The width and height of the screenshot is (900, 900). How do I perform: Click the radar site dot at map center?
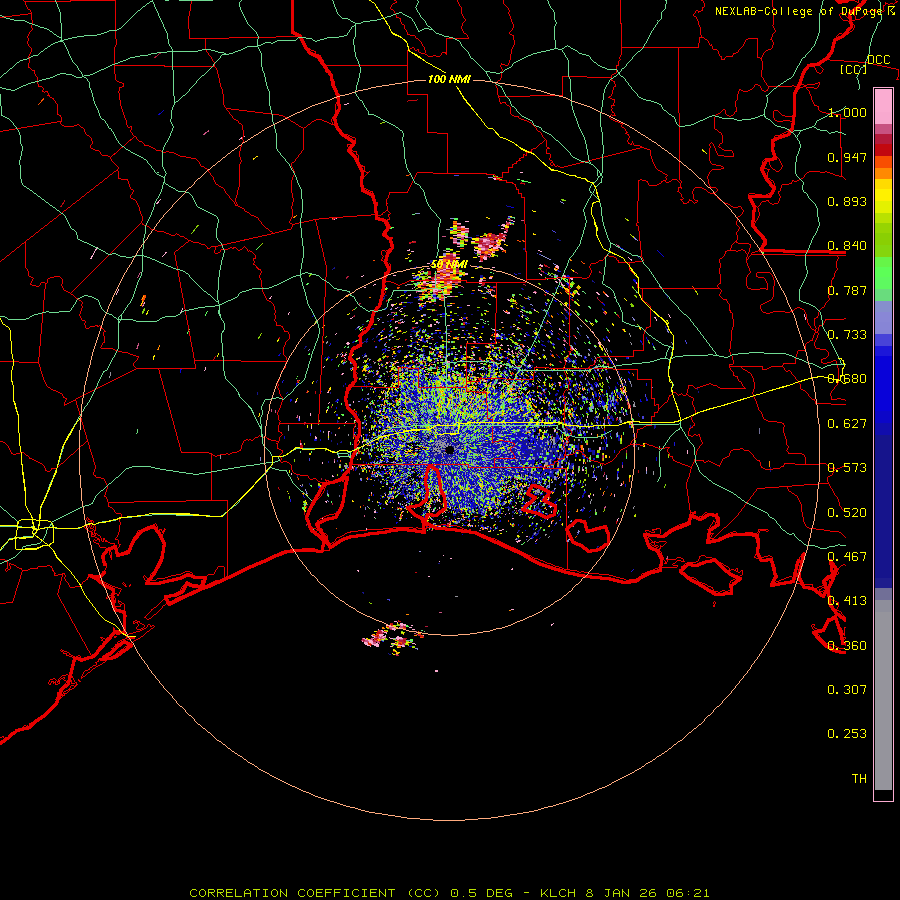point(449,450)
